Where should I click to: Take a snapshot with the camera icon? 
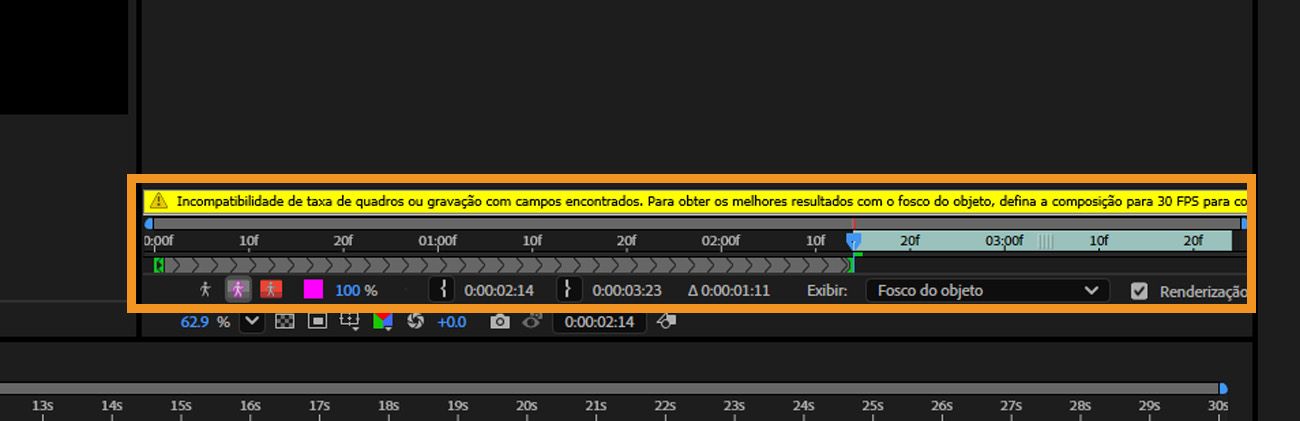pos(500,322)
